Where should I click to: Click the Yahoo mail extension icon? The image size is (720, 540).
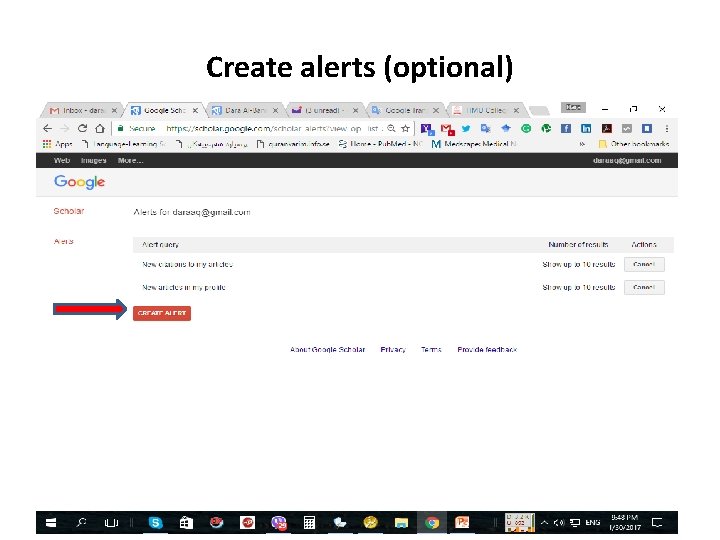[427, 129]
